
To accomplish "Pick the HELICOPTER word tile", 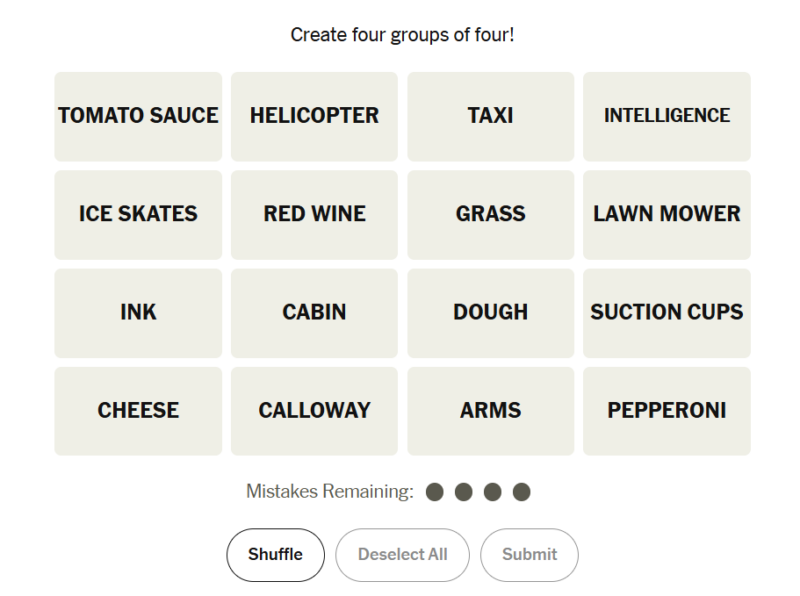I will (314, 116).
